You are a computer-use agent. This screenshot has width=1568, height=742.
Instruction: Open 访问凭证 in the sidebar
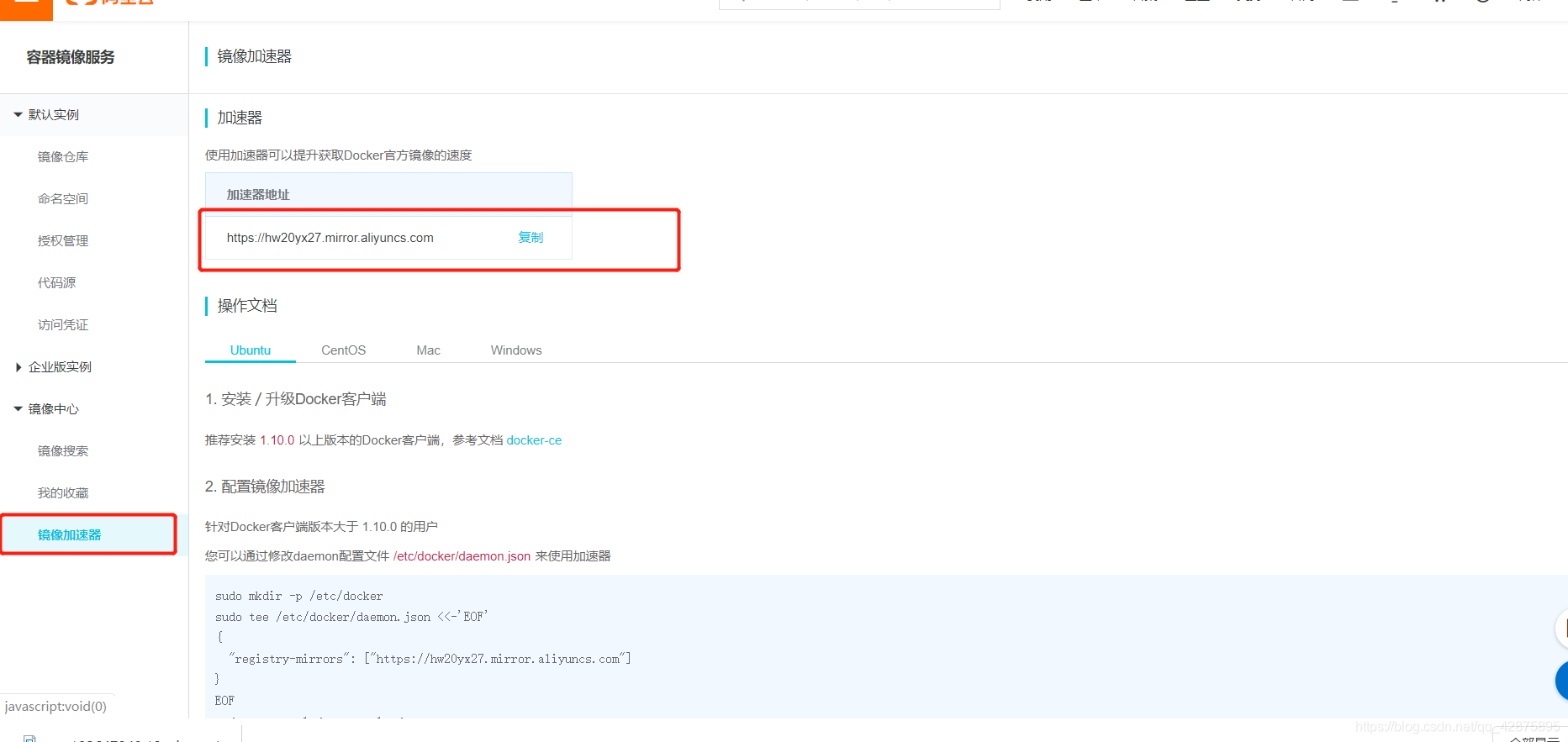(x=63, y=324)
